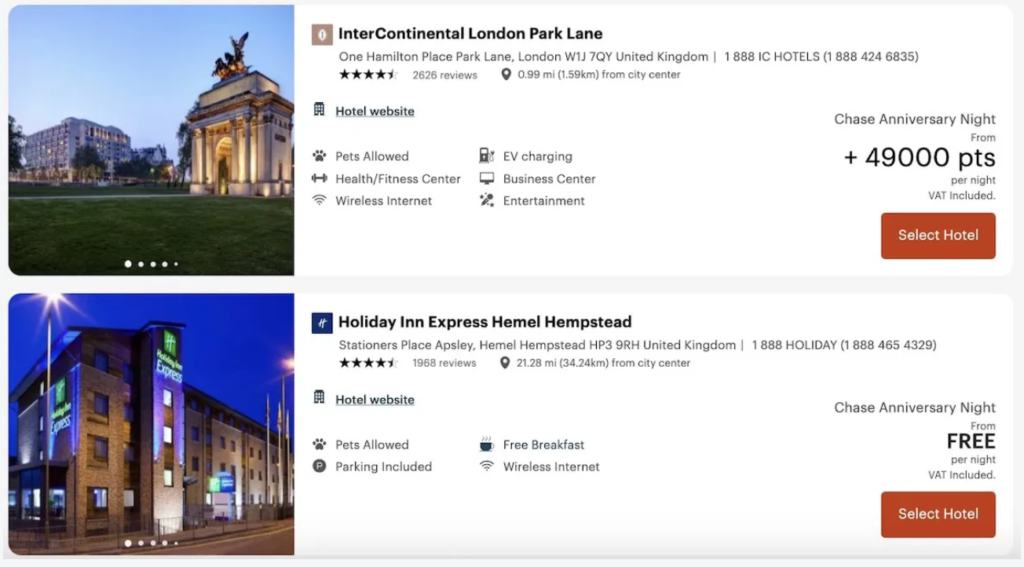Click InterContinental's Chase Anniversary Night label
The width and height of the screenshot is (1024, 567).
coord(914,119)
